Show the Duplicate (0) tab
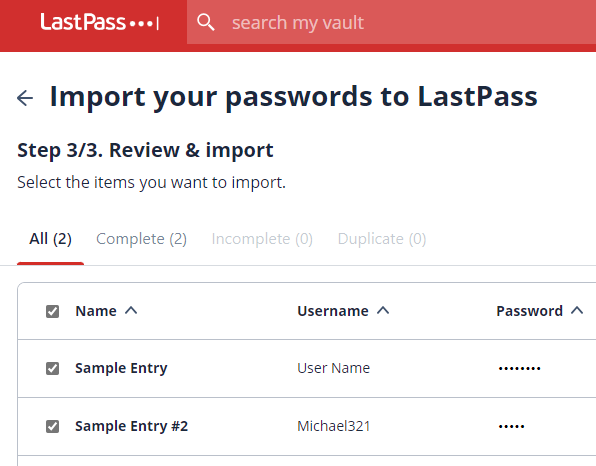 382,239
